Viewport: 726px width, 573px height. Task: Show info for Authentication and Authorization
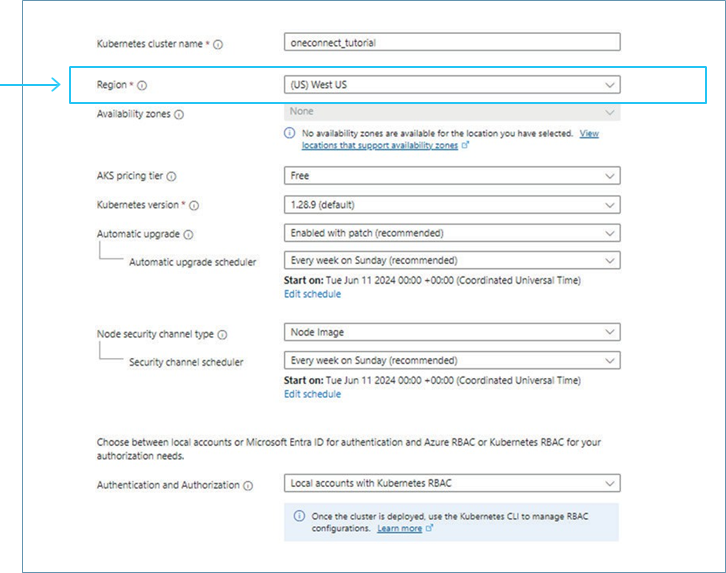pos(247,486)
